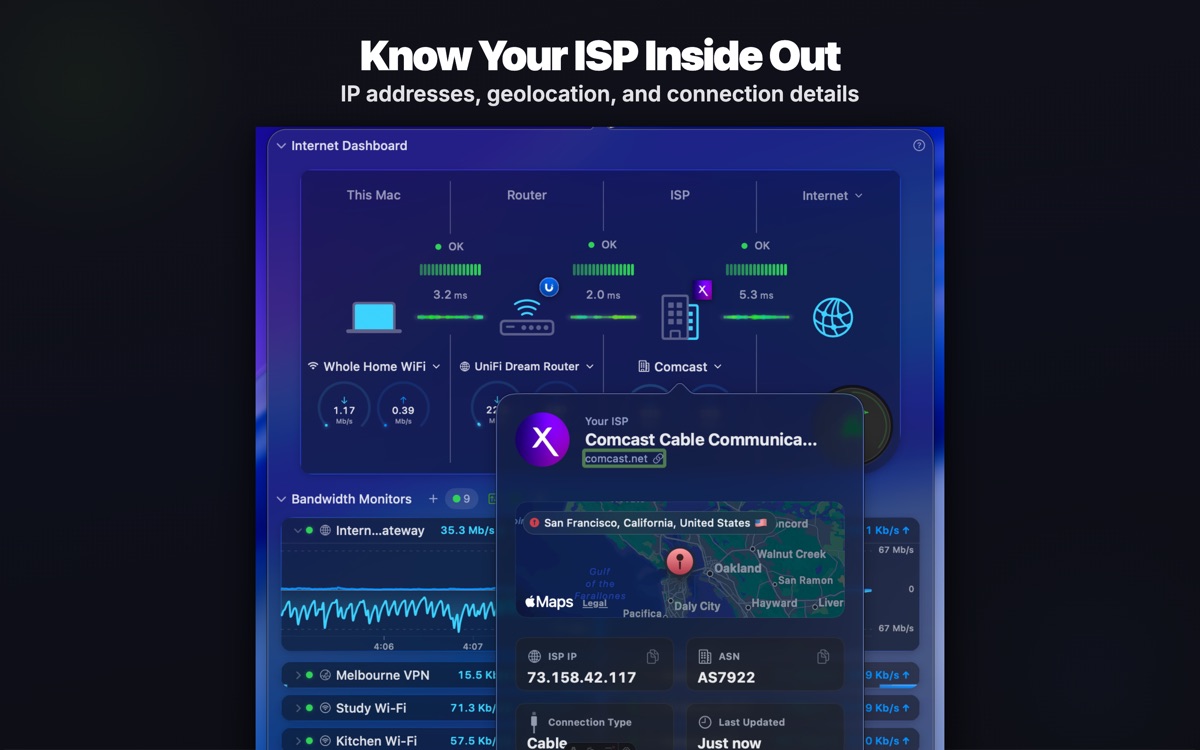Click the latency bar above 2.0 ms
The image size is (1200, 750).
click(603, 270)
